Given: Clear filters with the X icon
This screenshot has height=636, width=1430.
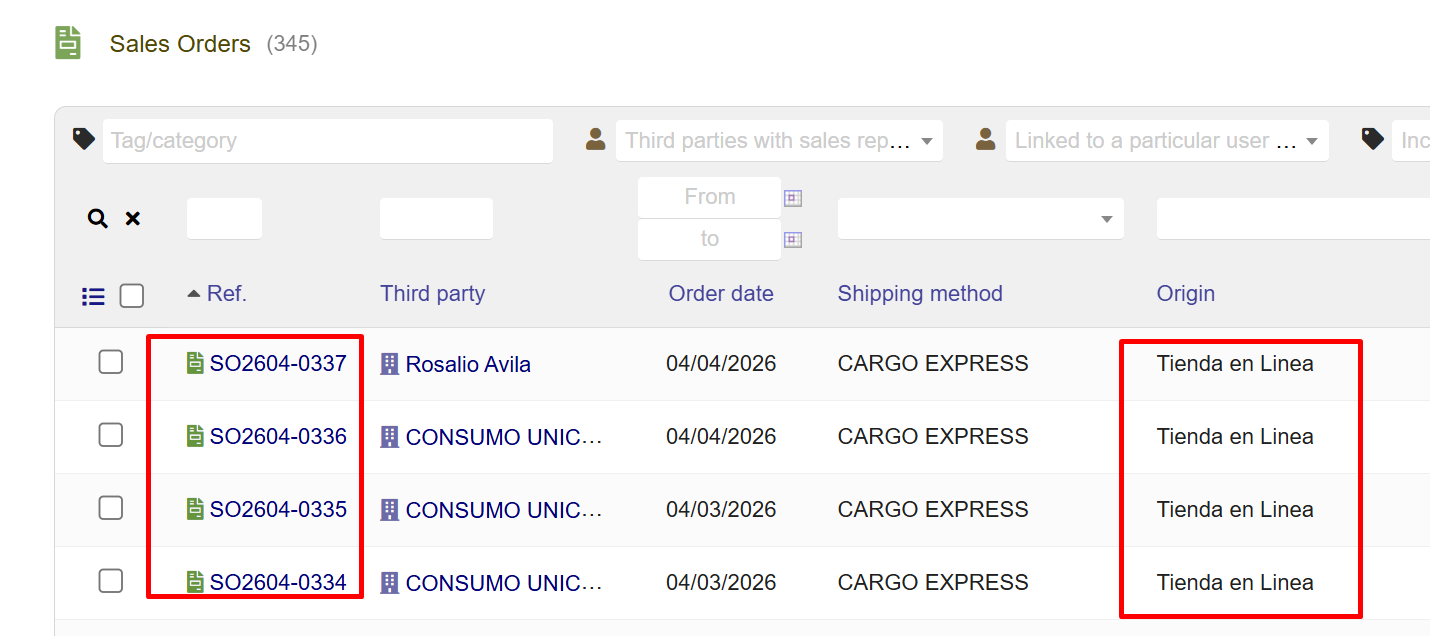Looking at the screenshot, I should (x=132, y=219).
